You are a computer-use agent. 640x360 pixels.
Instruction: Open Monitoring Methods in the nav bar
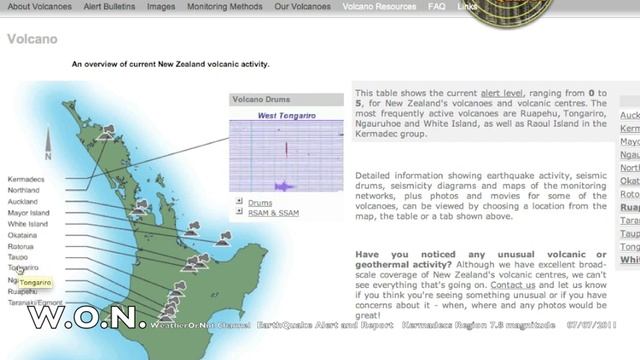click(x=224, y=7)
